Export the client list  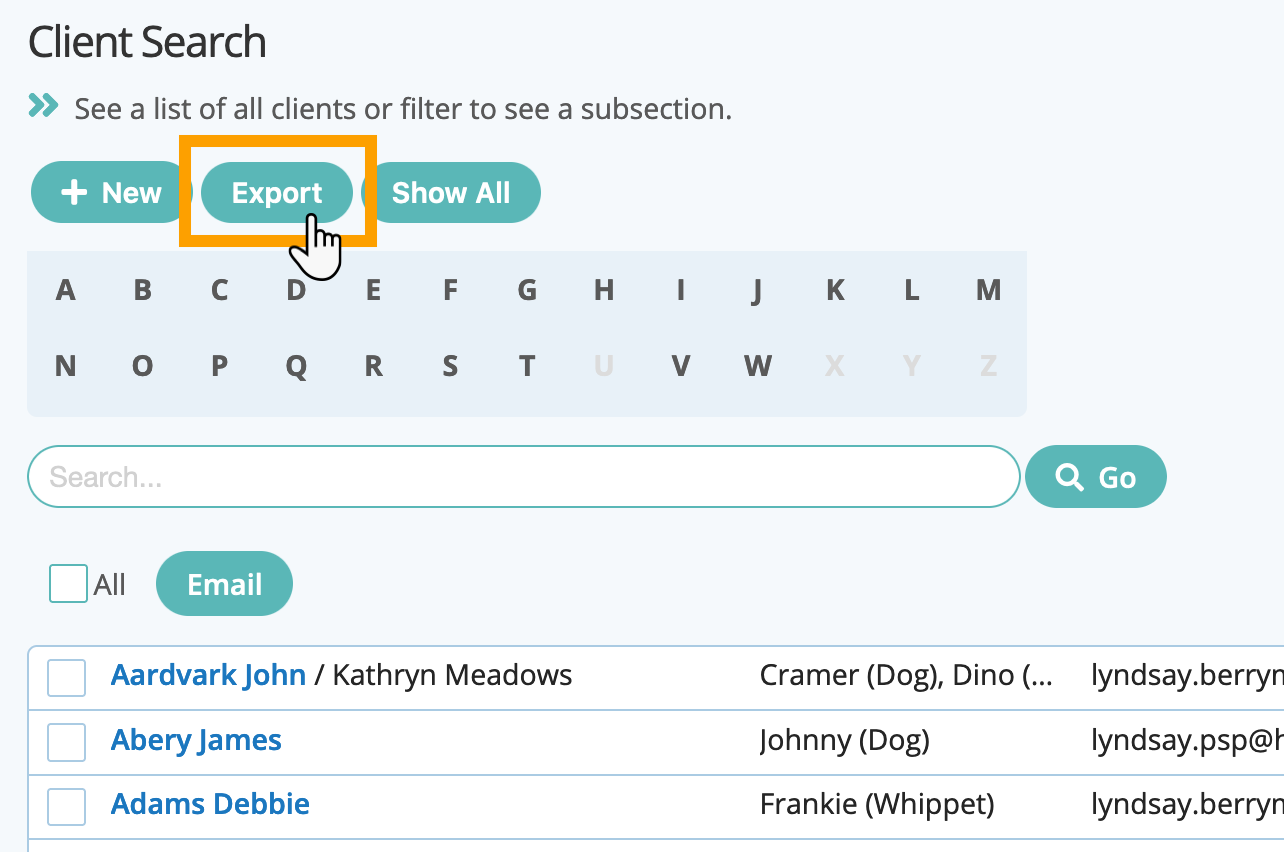click(x=277, y=193)
